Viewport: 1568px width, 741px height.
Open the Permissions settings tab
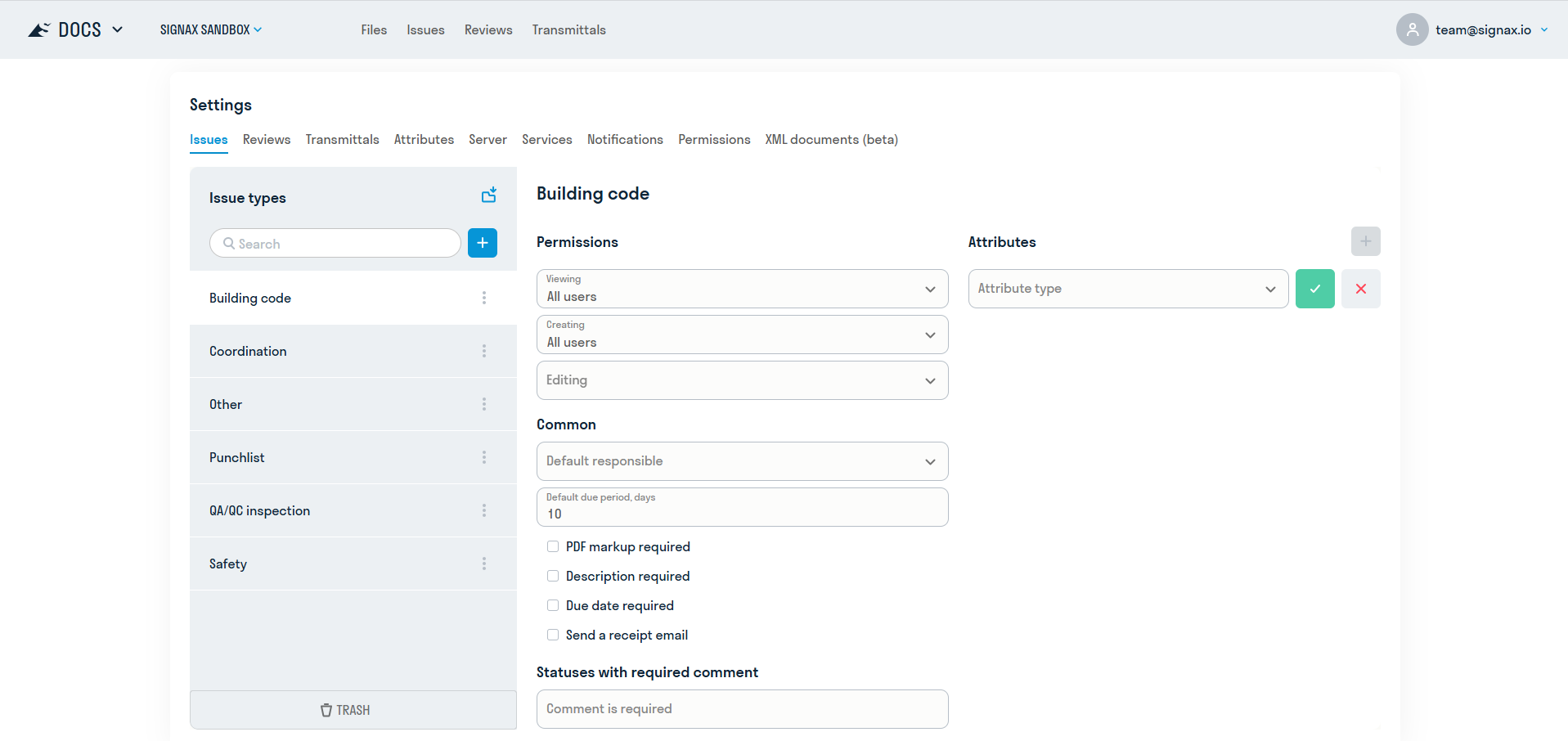click(x=714, y=140)
